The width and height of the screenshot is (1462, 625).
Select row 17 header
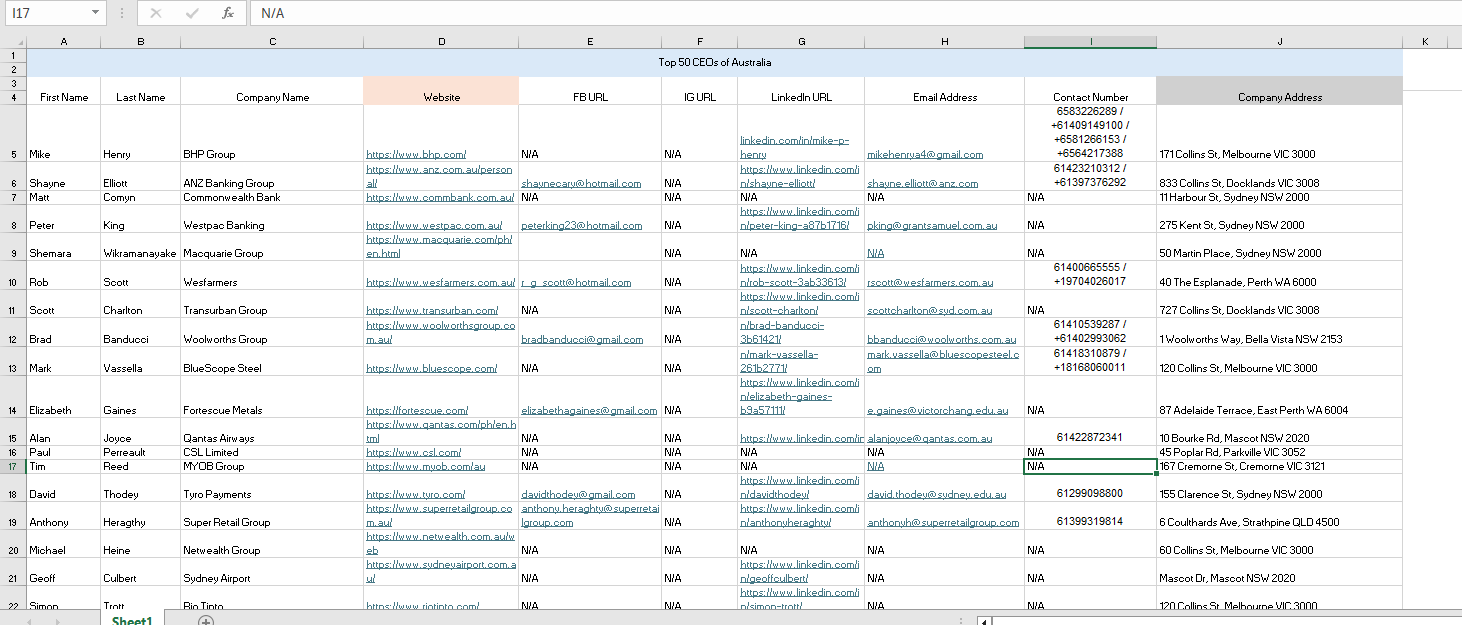tap(13, 466)
